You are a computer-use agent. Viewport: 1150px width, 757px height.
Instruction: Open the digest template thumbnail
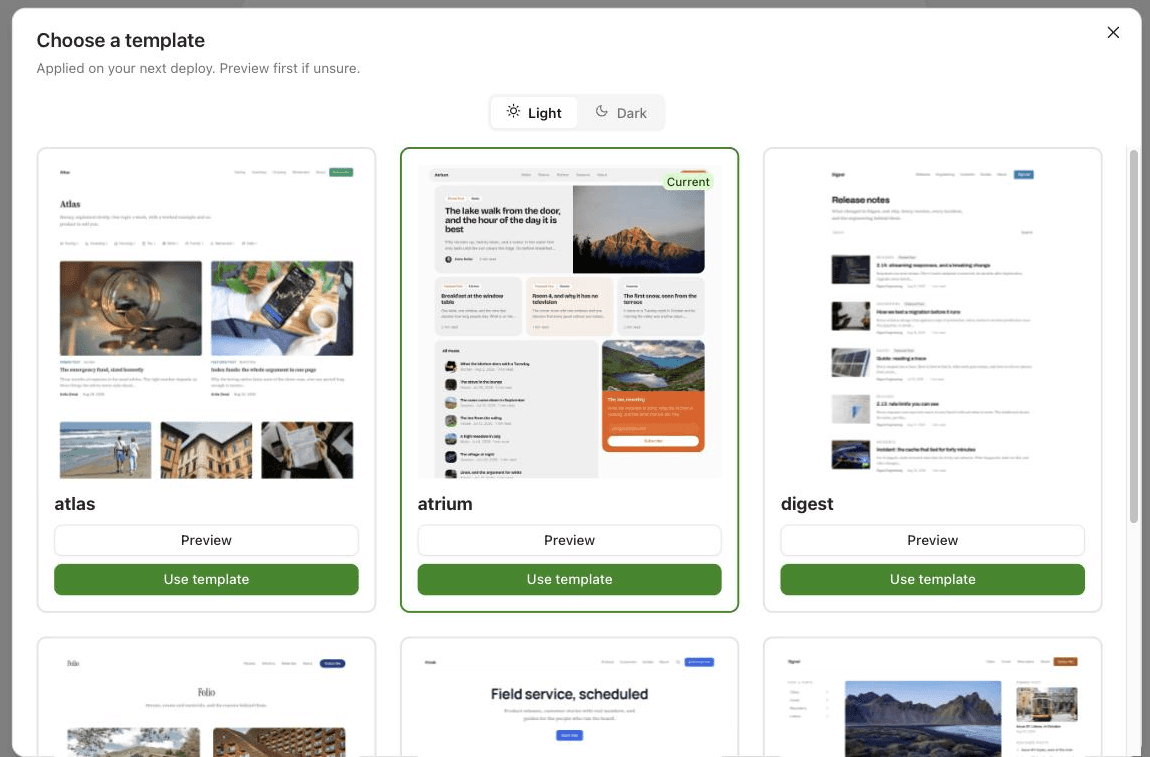coord(932,322)
